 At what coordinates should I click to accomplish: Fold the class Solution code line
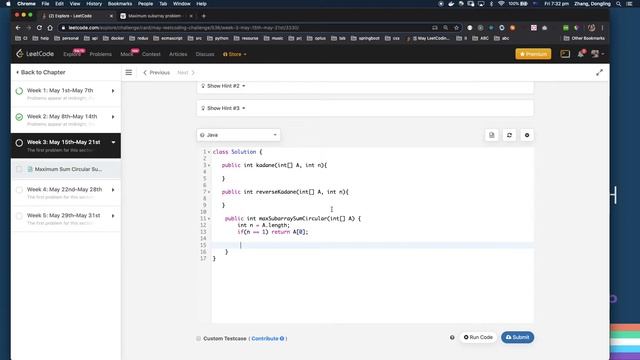coord(209,152)
